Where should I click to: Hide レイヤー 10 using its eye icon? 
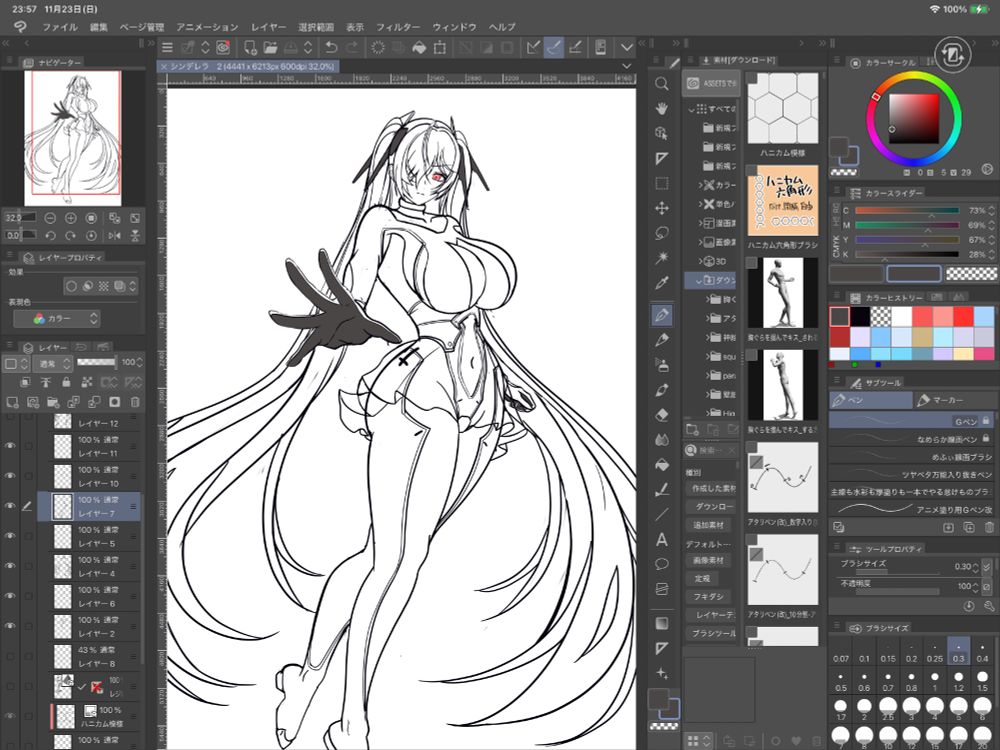tap(12, 476)
